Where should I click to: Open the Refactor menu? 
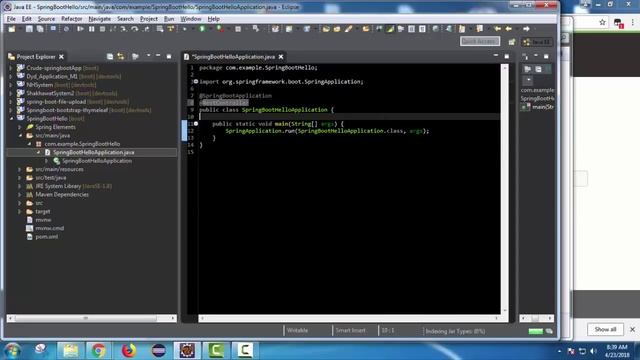coord(71,19)
